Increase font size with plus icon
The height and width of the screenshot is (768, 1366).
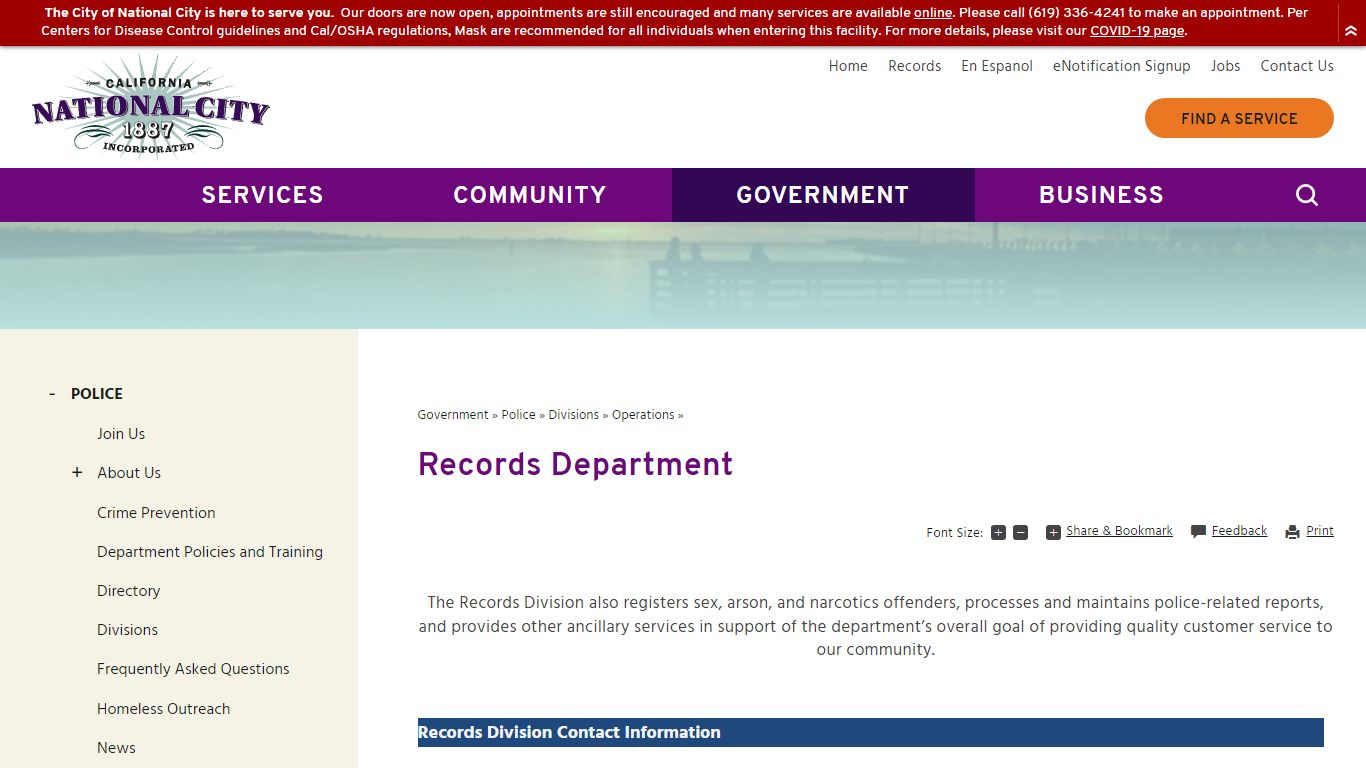(x=998, y=533)
